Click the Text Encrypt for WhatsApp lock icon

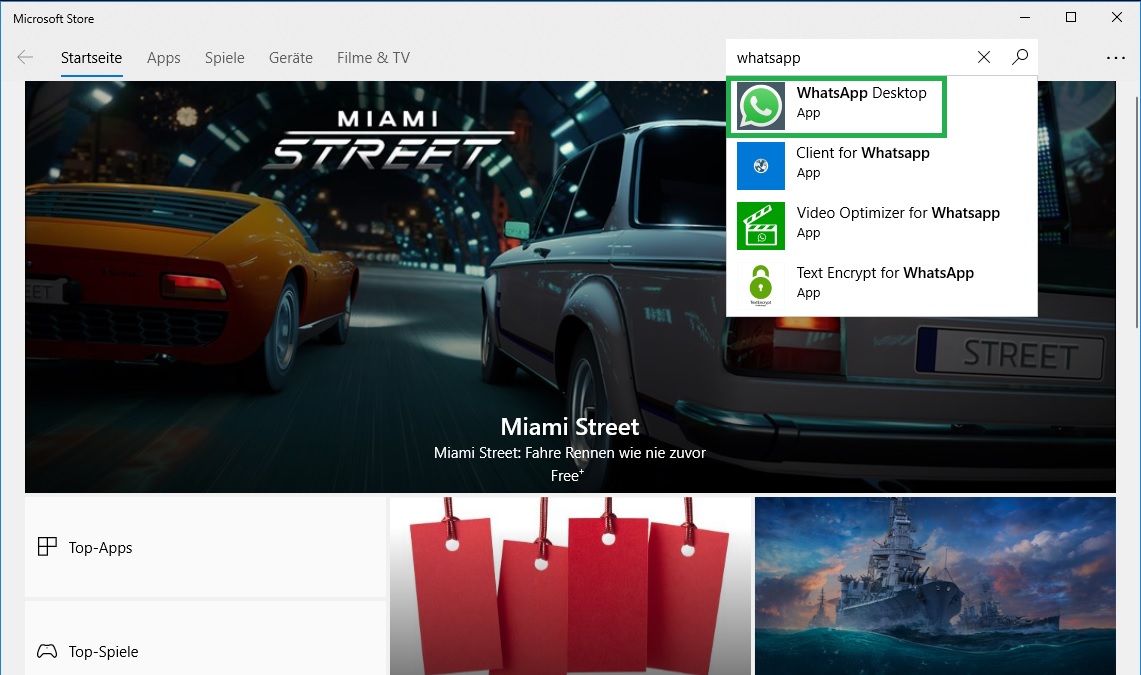click(x=760, y=286)
